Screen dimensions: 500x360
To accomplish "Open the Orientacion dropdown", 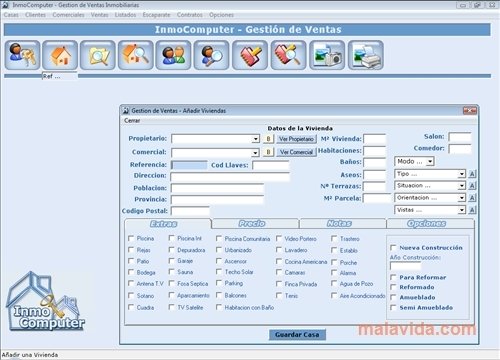I will [461, 198].
